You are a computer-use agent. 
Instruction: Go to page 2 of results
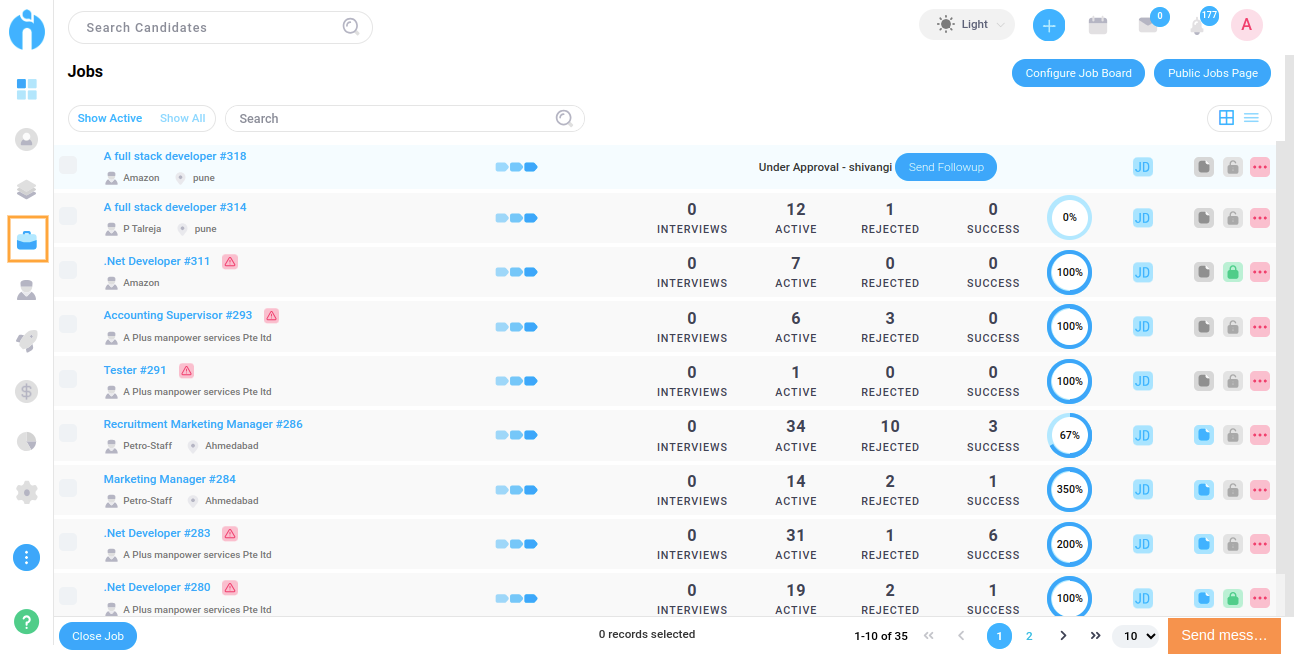click(1029, 636)
